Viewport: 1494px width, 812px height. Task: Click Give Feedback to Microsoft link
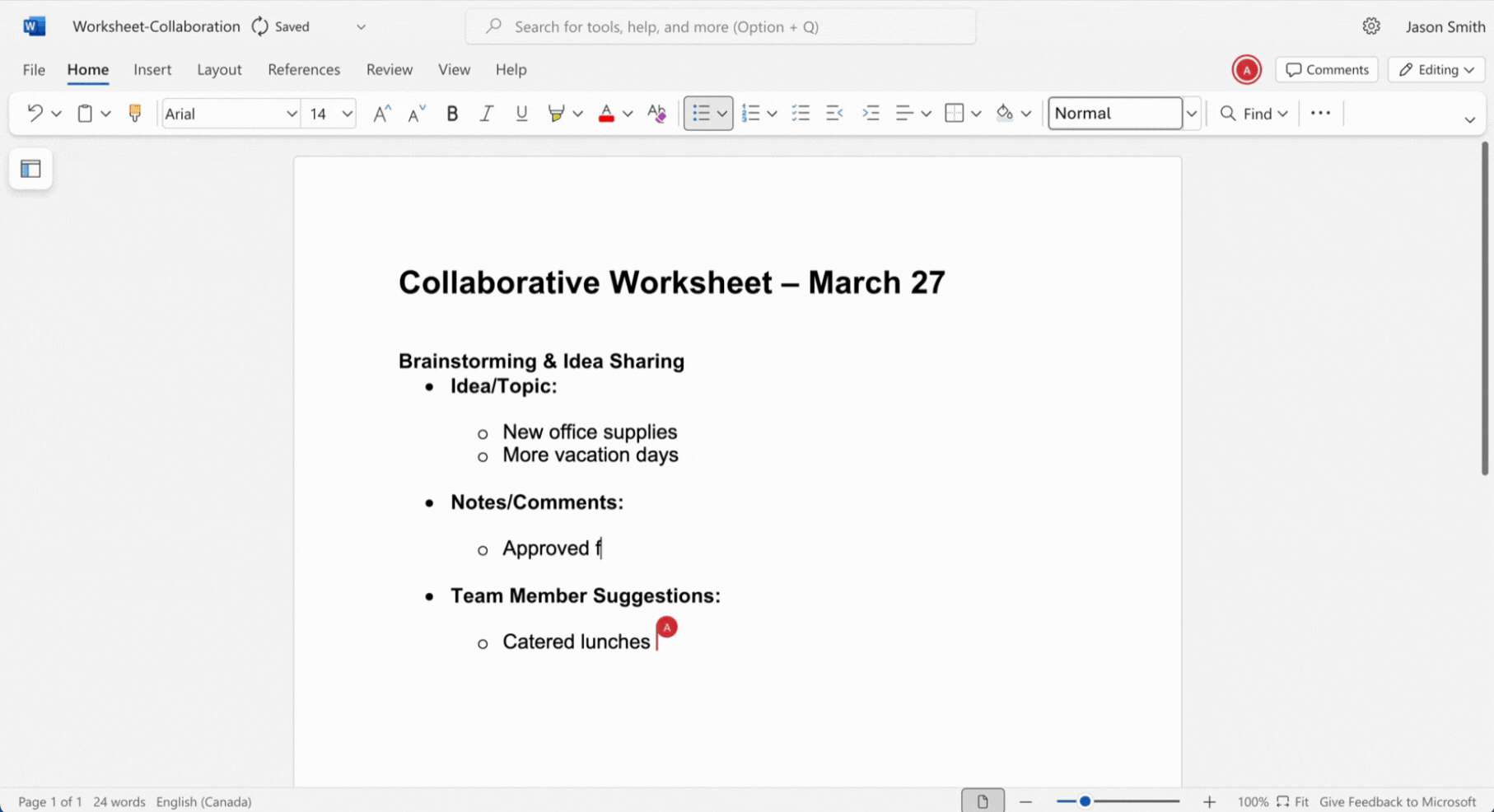pyautogui.click(x=1397, y=801)
